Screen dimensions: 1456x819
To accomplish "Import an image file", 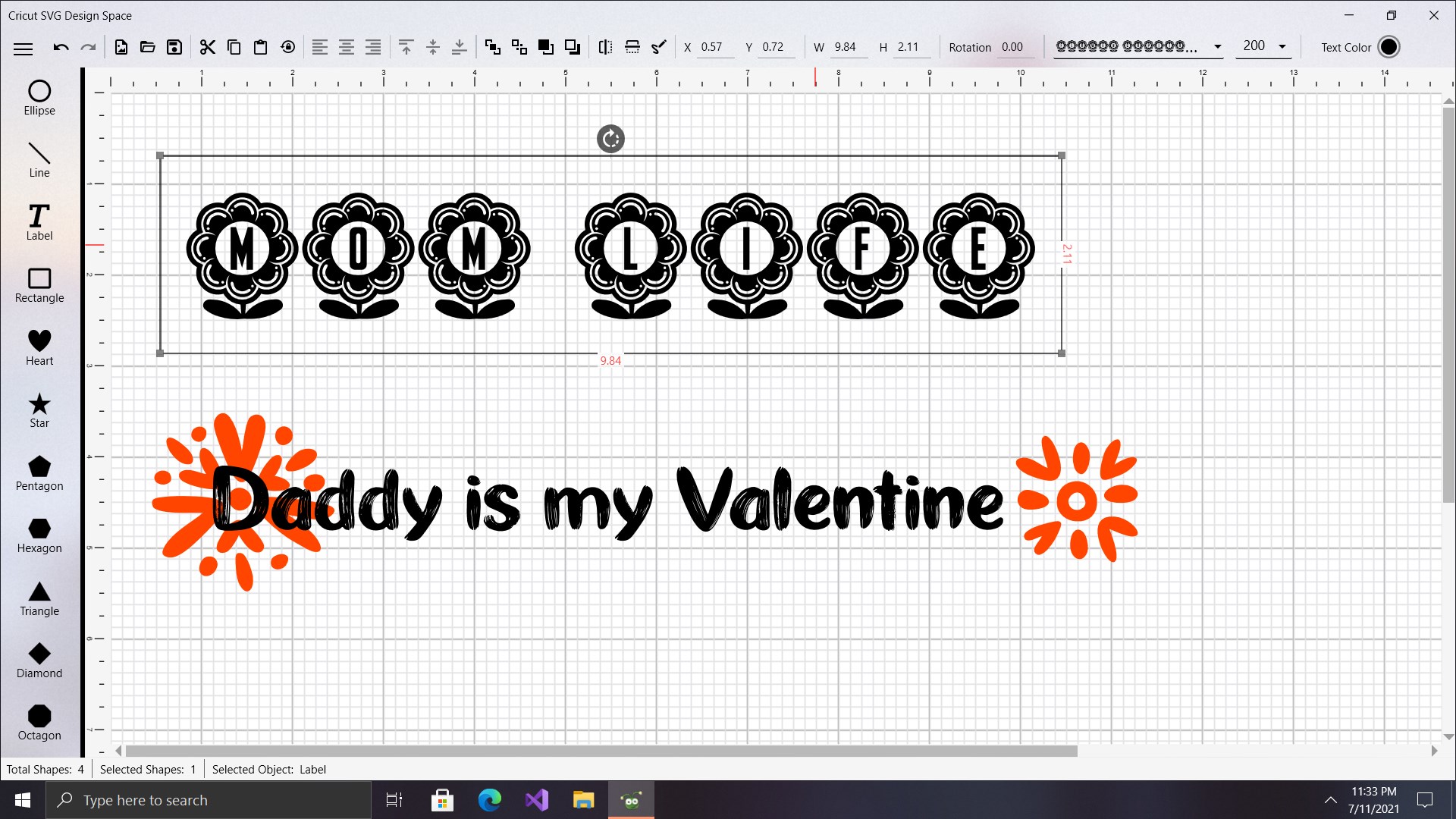I will [121, 47].
